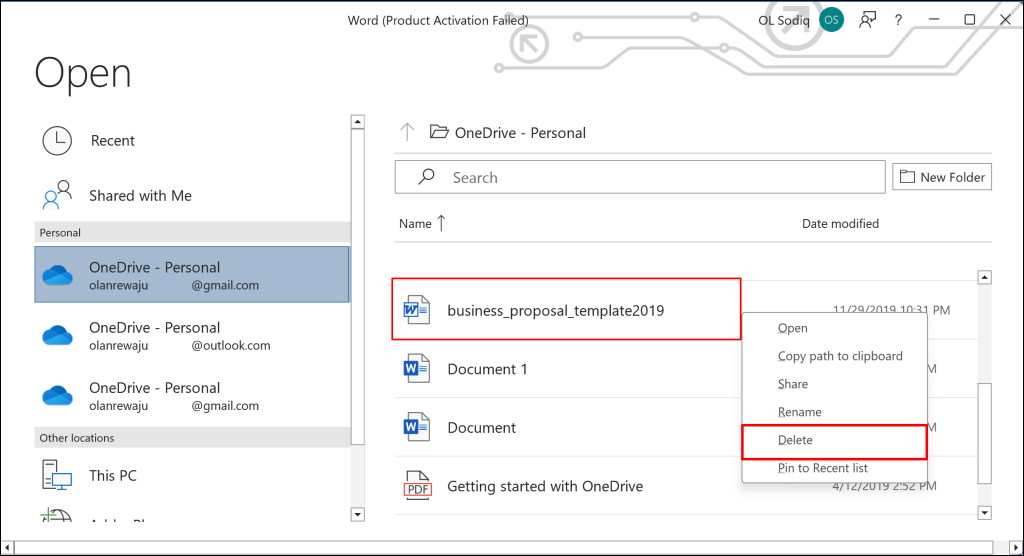Click the Recent clock icon
The image size is (1024, 556).
coord(57,141)
